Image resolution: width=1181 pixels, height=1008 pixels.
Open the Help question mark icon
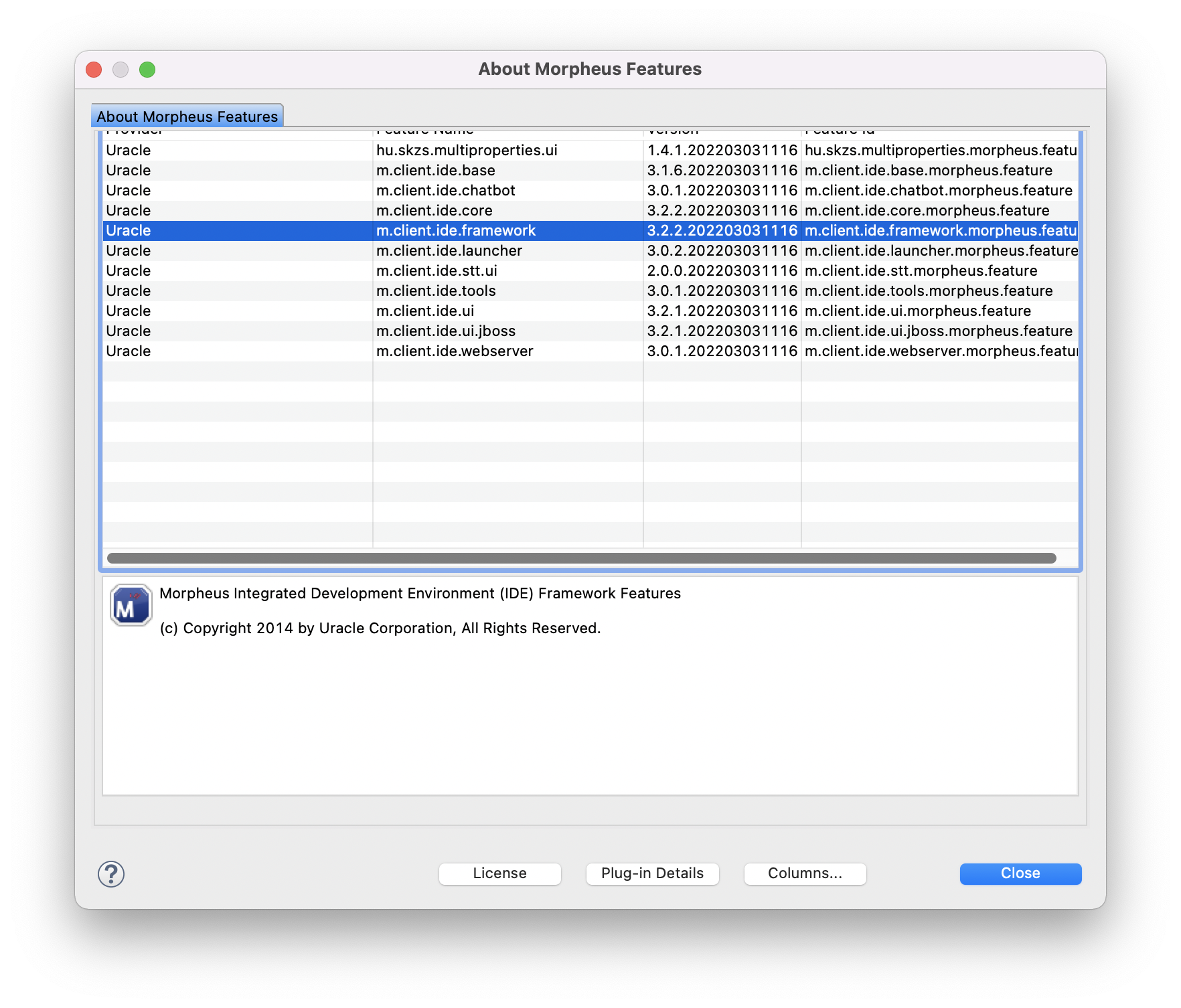[x=111, y=873]
